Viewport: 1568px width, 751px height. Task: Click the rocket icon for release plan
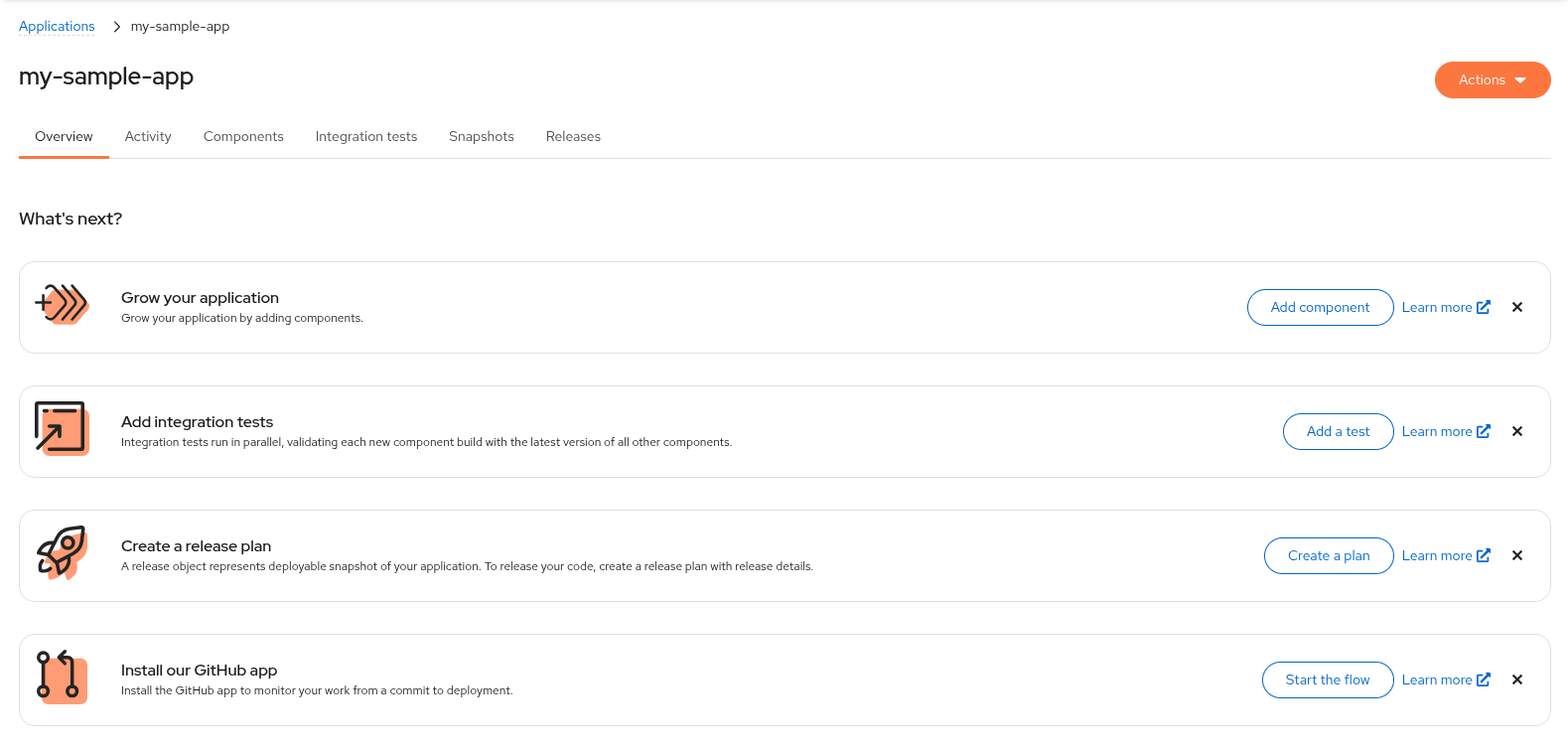click(62, 552)
